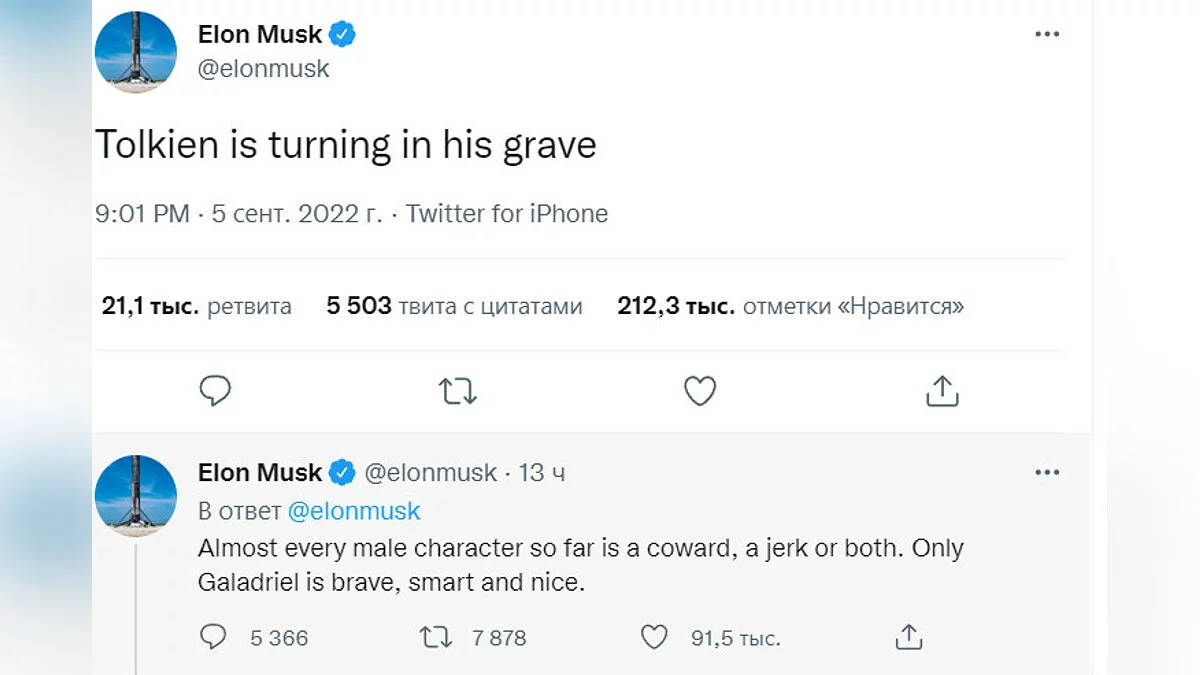Image resolution: width=1200 pixels, height=675 pixels.
Task: View the 21,1 тыс. retweets list
Action: click(196, 306)
